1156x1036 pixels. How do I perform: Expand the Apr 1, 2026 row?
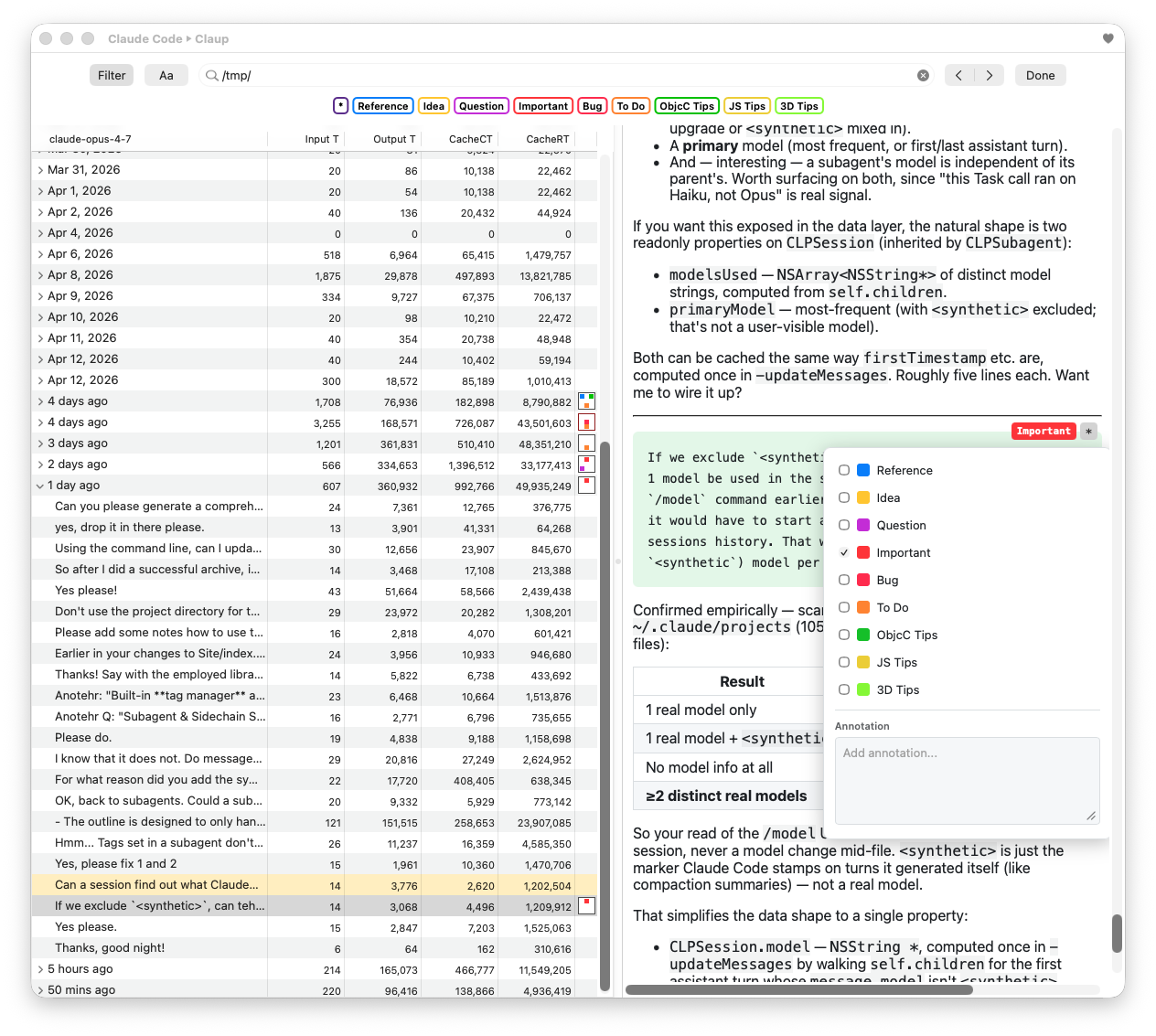click(x=40, y=191)
